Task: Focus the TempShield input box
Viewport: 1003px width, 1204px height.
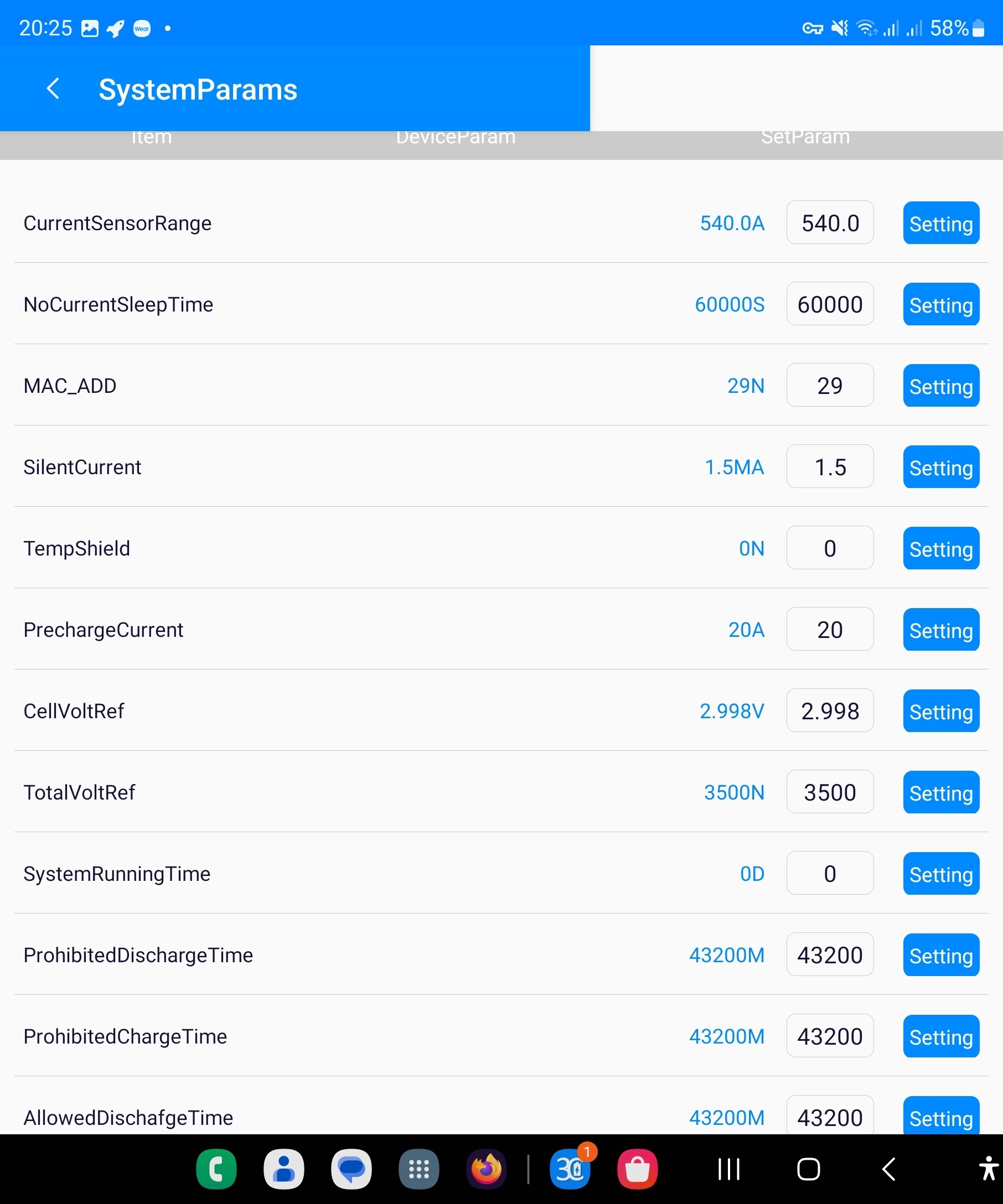Action: (x=830, y=548)
